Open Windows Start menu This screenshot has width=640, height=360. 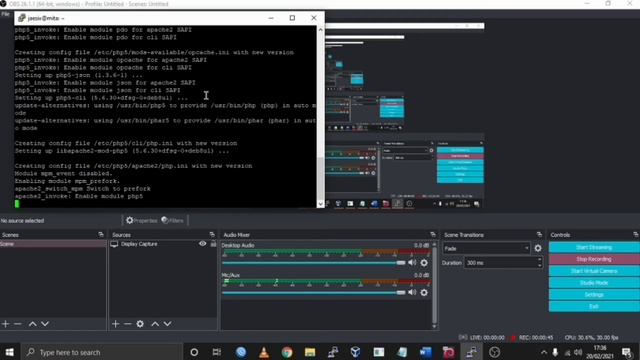[x=10, y=352]
